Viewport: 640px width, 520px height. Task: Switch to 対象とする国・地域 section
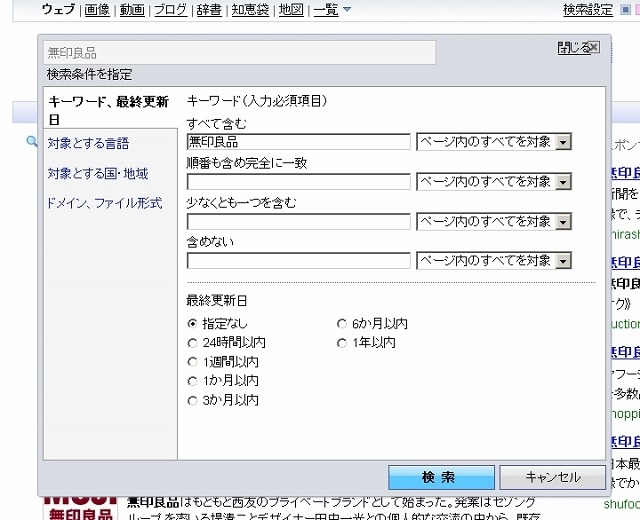[x=98, y=174]
